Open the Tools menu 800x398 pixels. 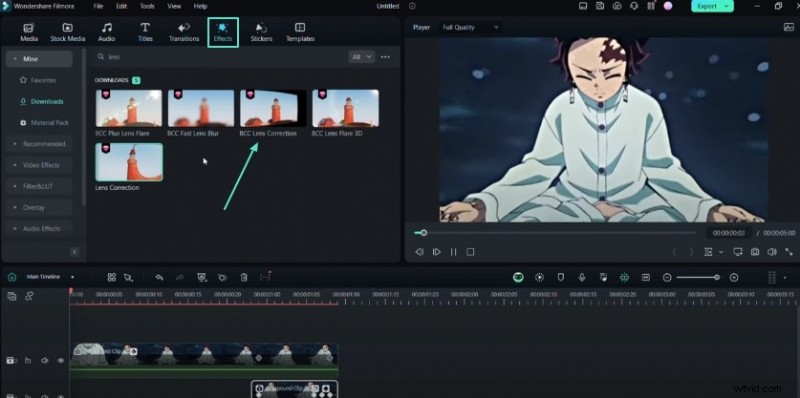point(147,6)
